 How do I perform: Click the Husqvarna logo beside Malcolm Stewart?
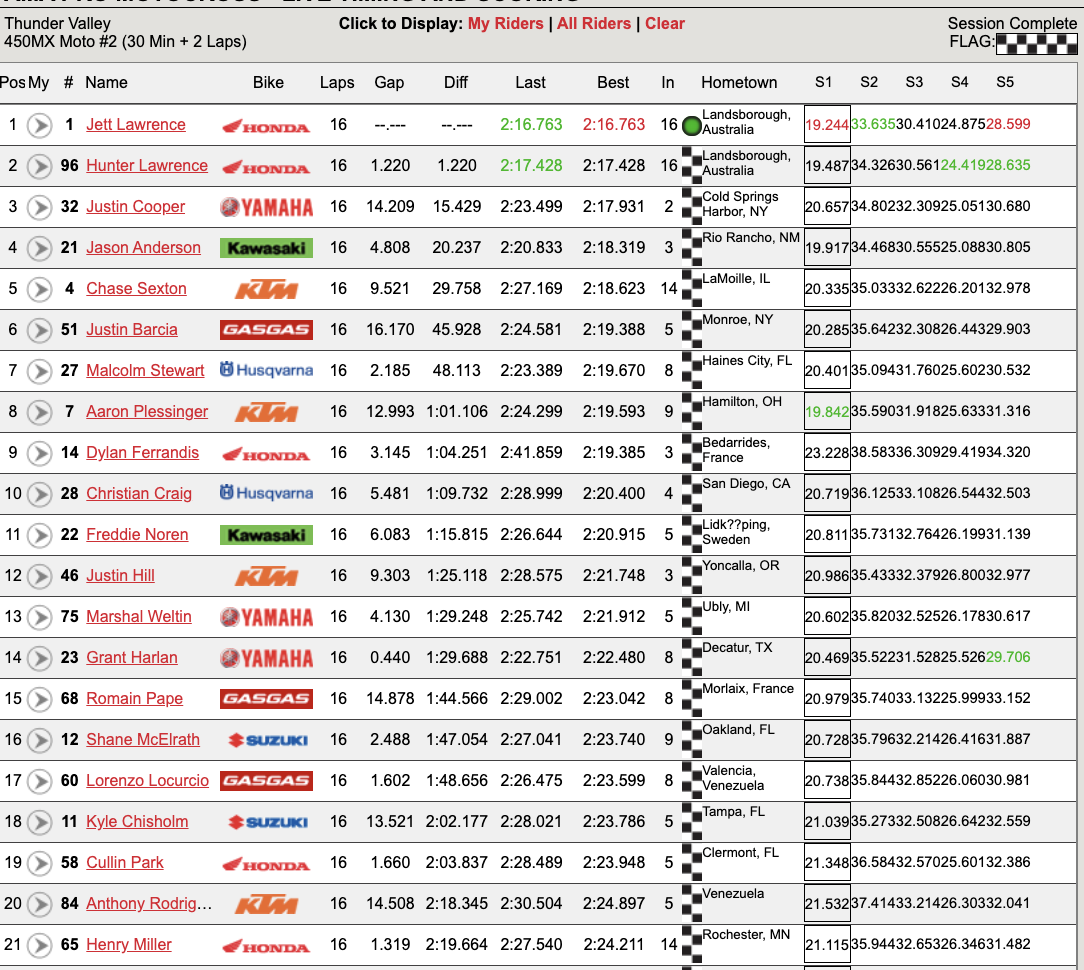(266, 370)
